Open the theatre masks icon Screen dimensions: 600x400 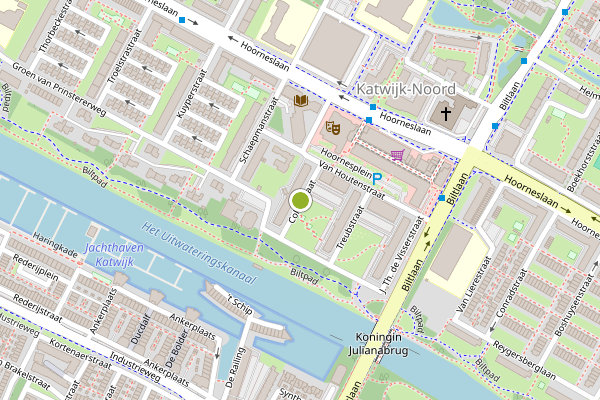tap(333, 128)
